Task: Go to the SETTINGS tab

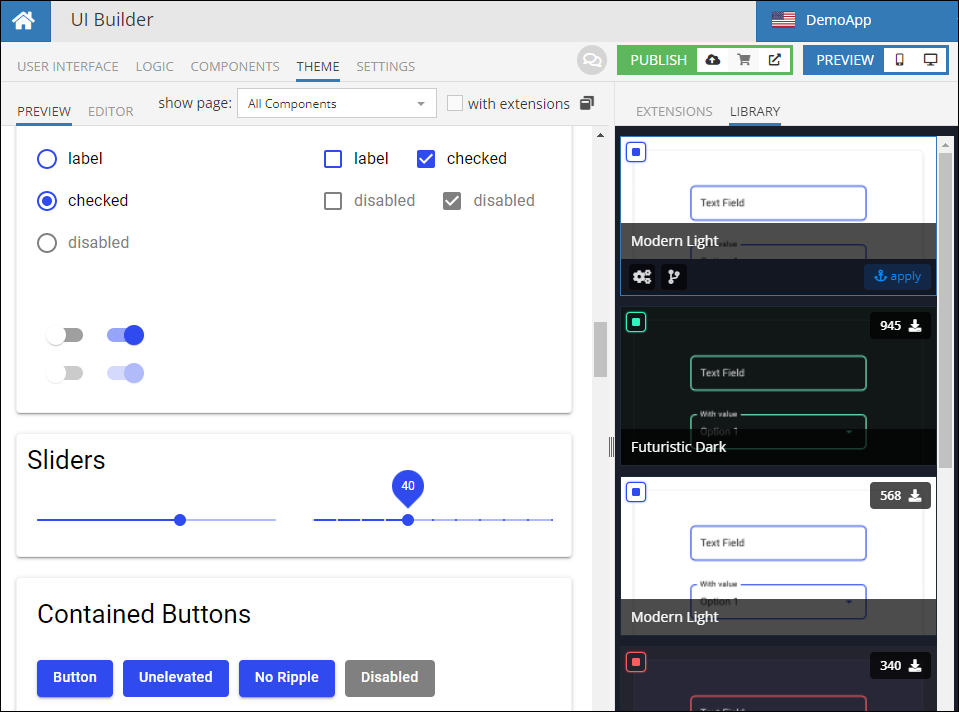Action: click(x=386, y=66)
